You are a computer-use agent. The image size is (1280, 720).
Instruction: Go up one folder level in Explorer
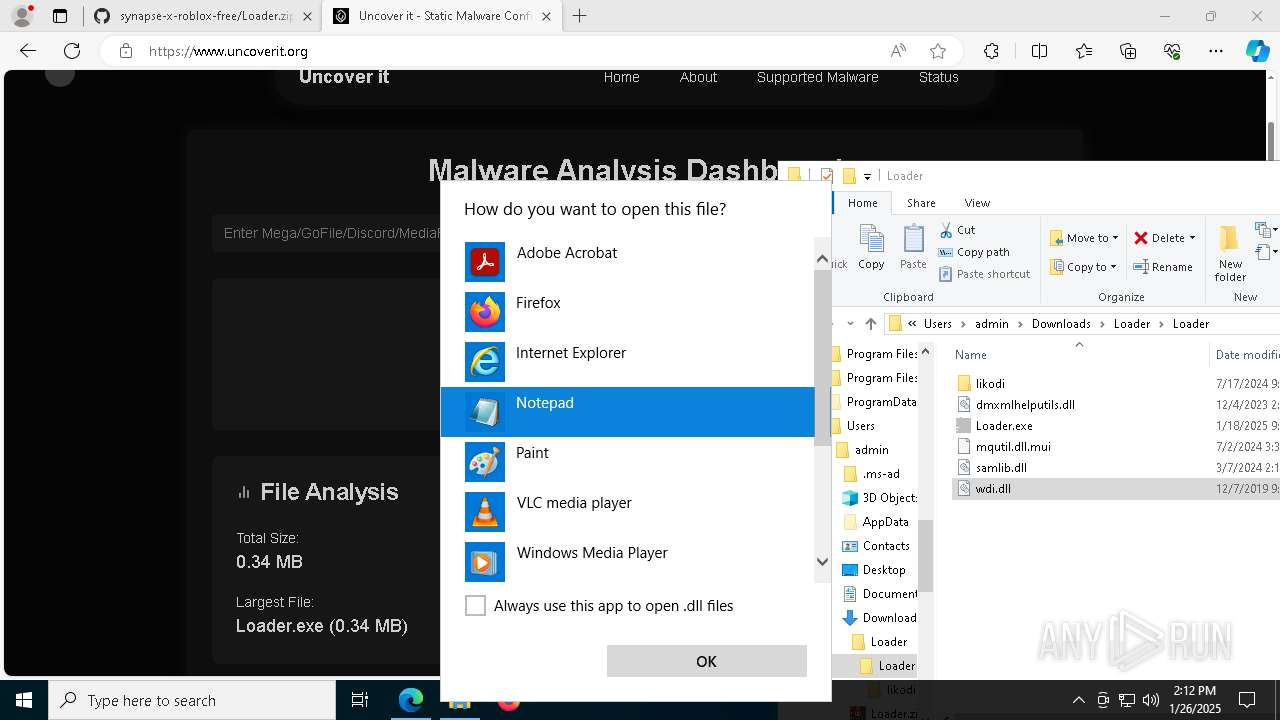[x=871, y=324]
